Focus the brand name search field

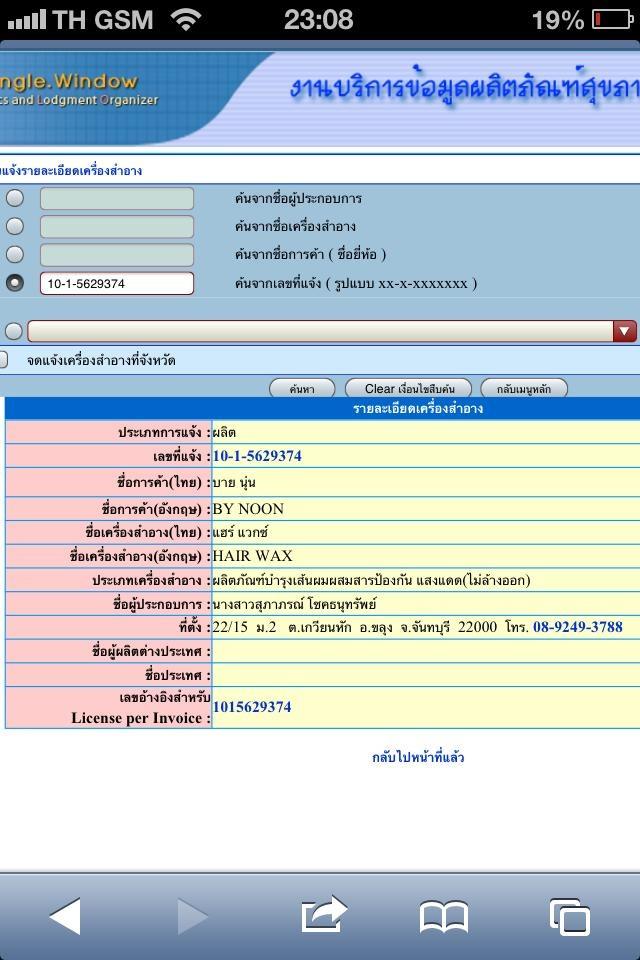pyautogui.click(x=117, y=255)
